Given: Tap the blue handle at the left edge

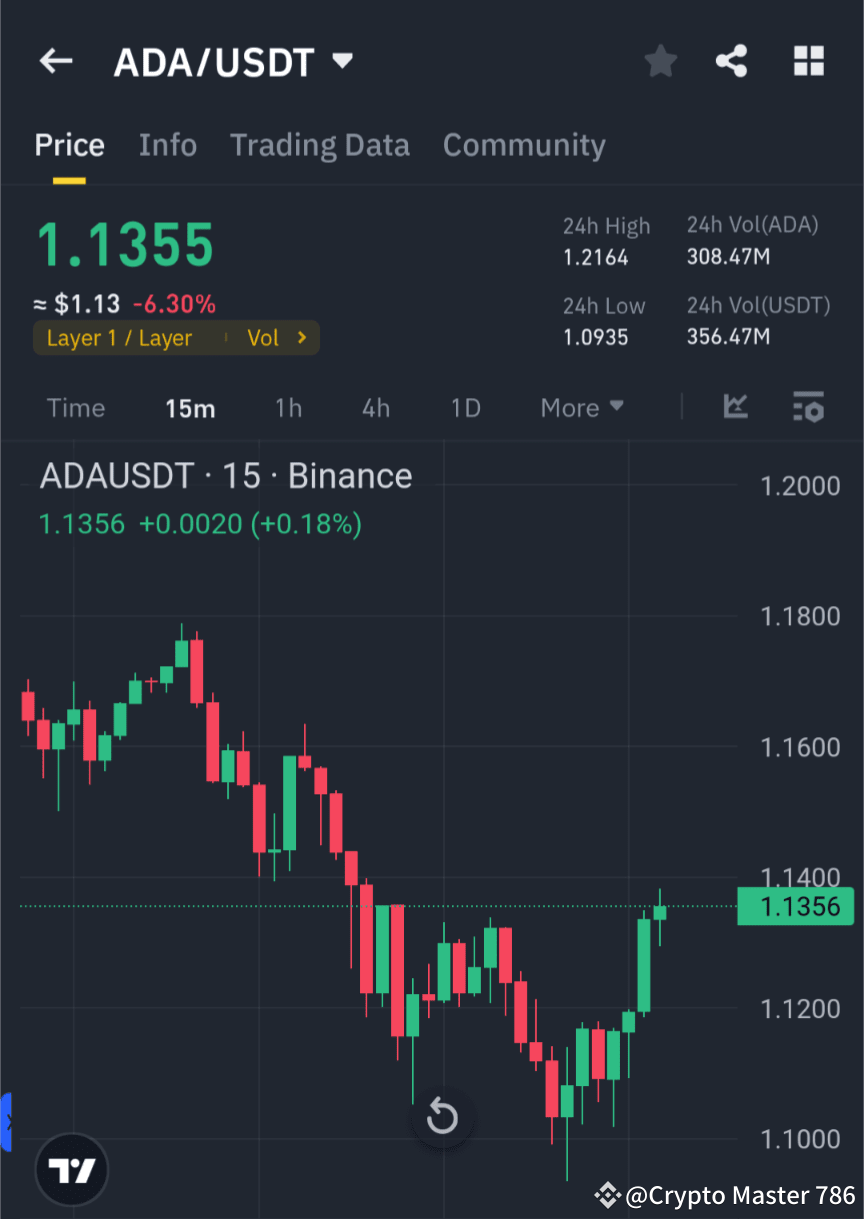Looking at the screenshot, I should pos(6,1120).
